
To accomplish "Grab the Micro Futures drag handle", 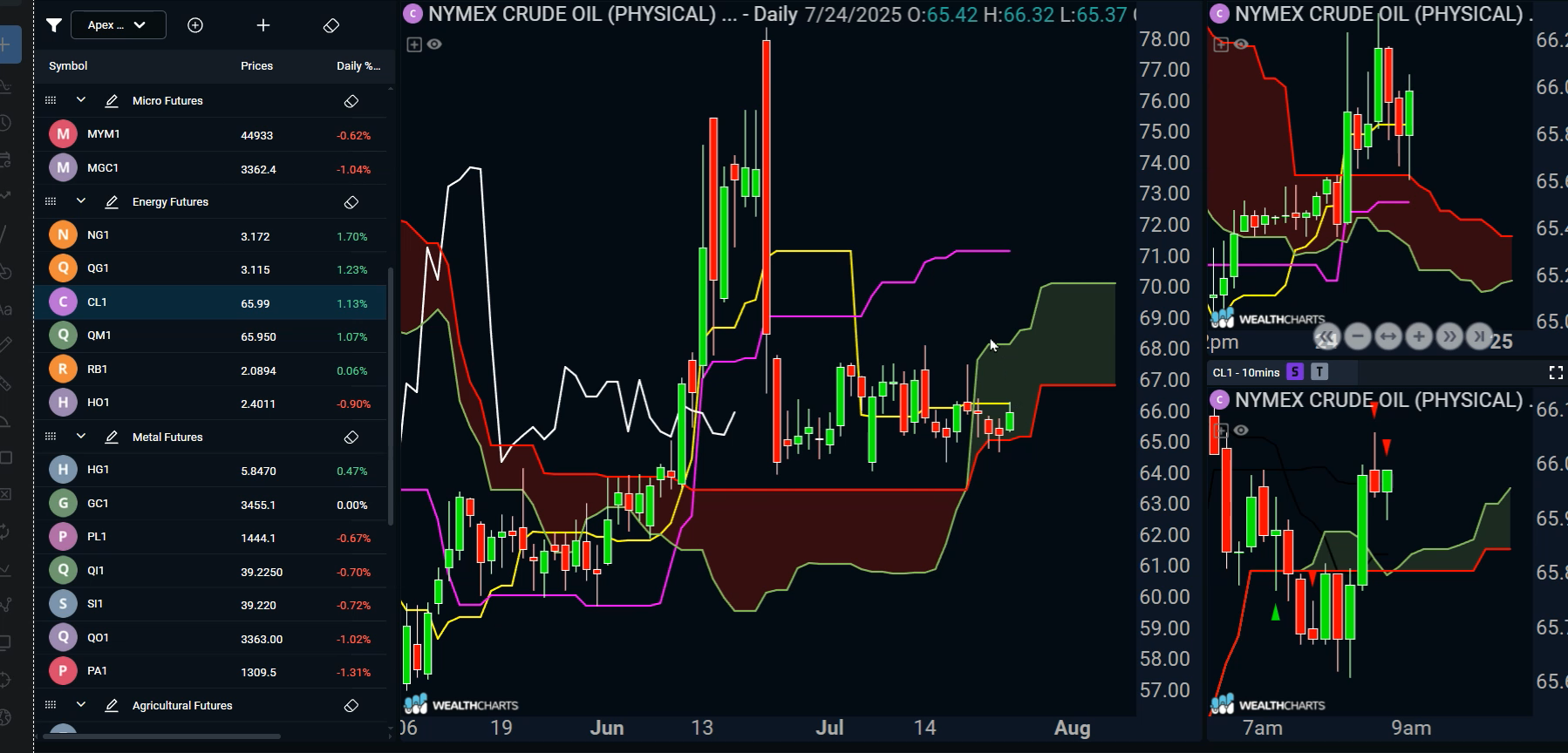I will 51,100.
